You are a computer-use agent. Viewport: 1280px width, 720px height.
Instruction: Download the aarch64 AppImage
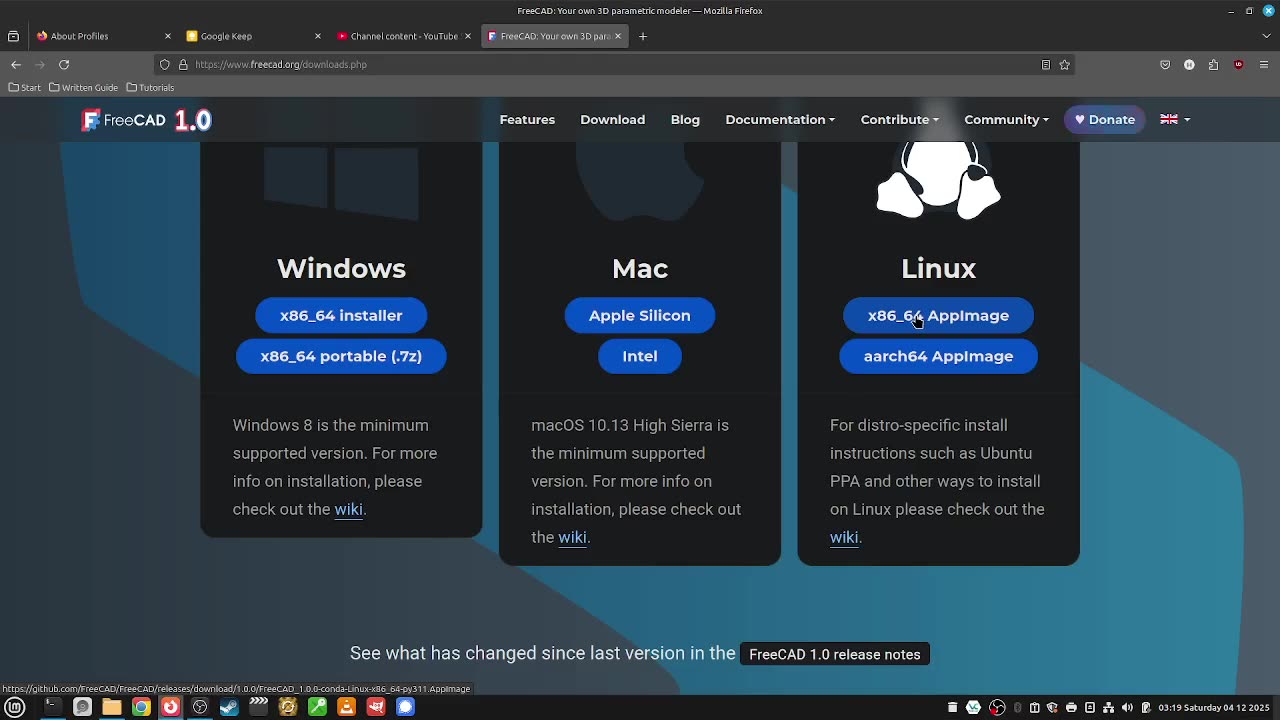click(x=938, y=356)
